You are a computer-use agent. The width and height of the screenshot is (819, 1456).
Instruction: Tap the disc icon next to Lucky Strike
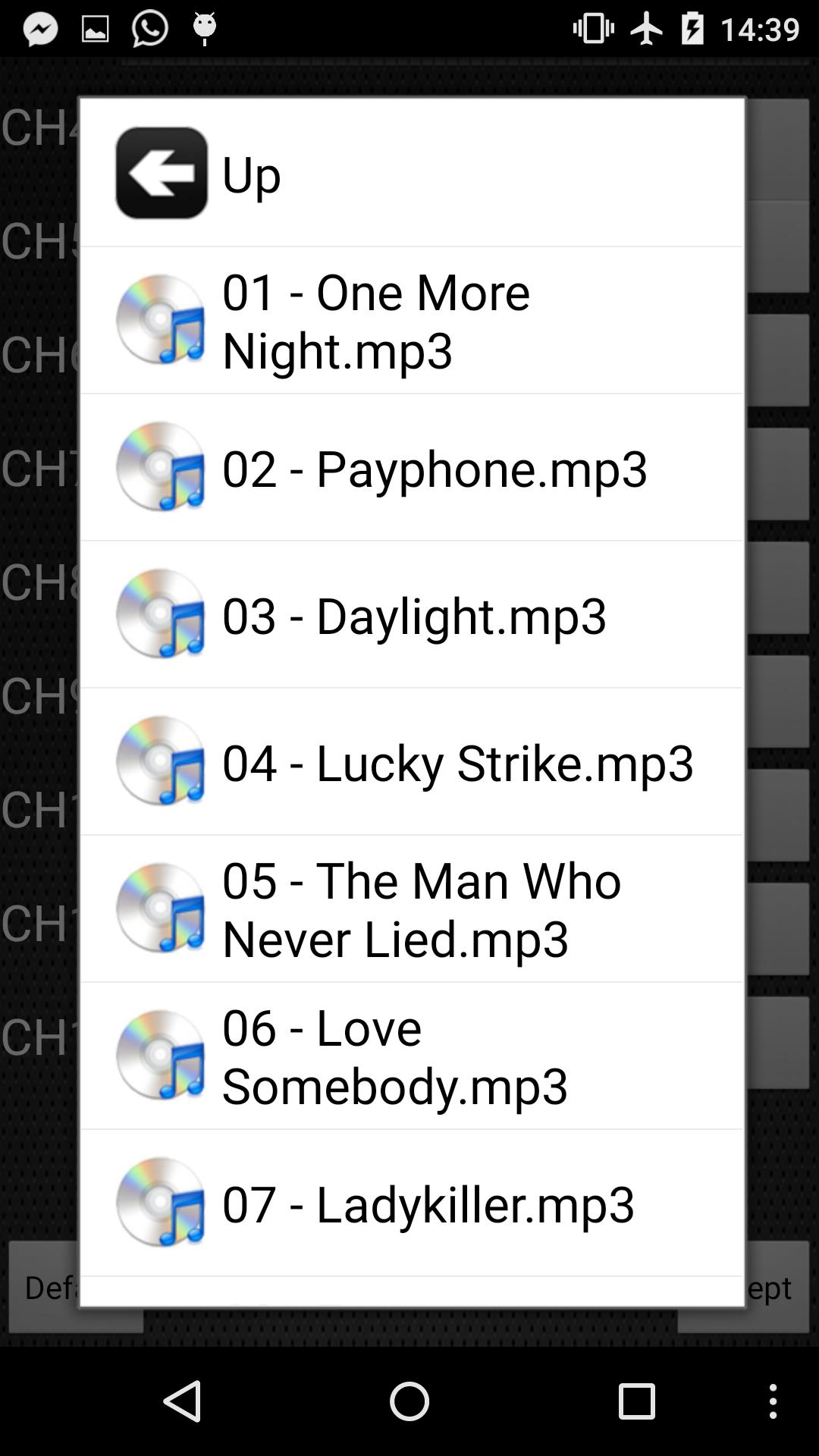[x=162, y=761]
